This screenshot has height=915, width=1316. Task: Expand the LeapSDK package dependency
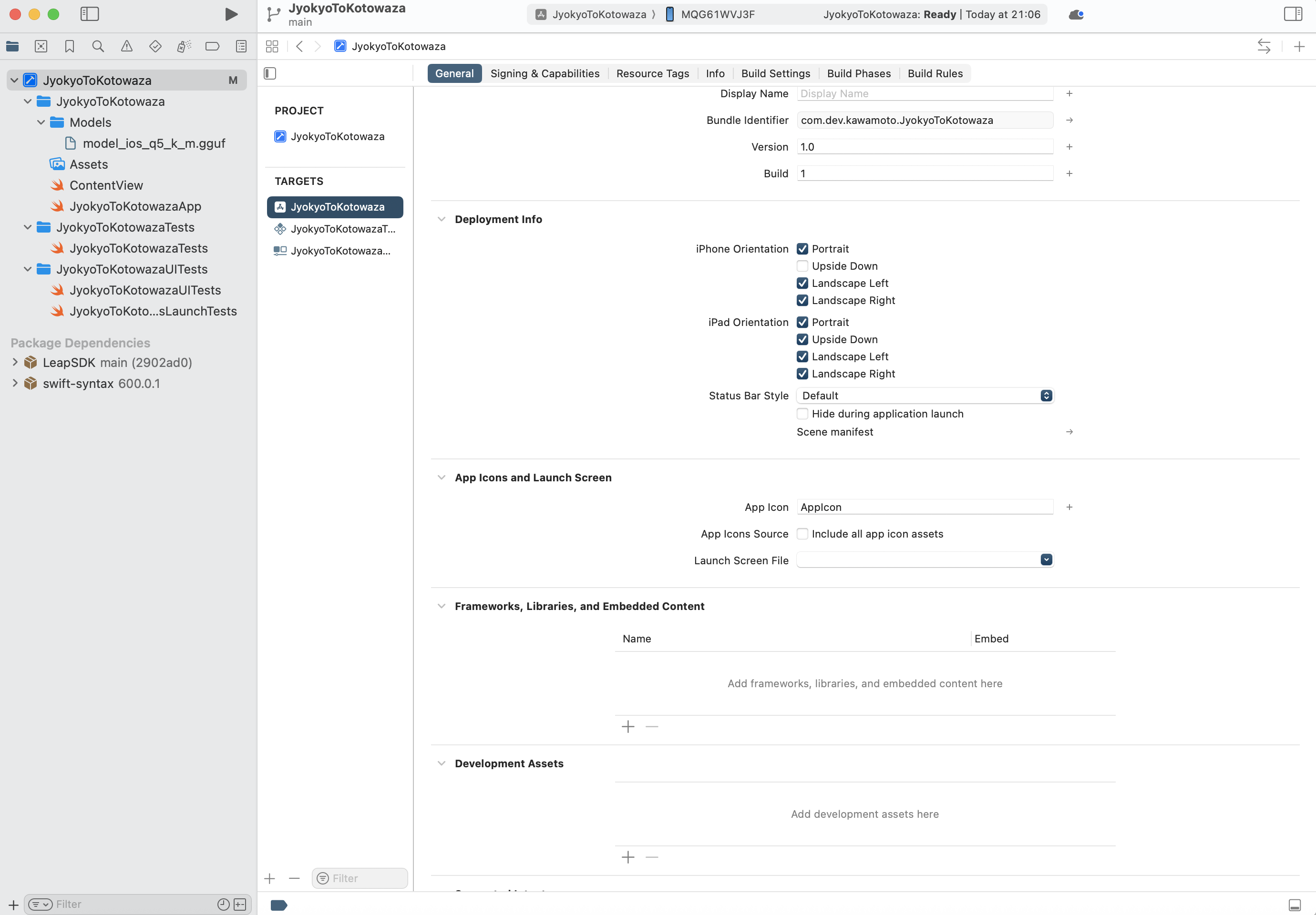(15, 363)
